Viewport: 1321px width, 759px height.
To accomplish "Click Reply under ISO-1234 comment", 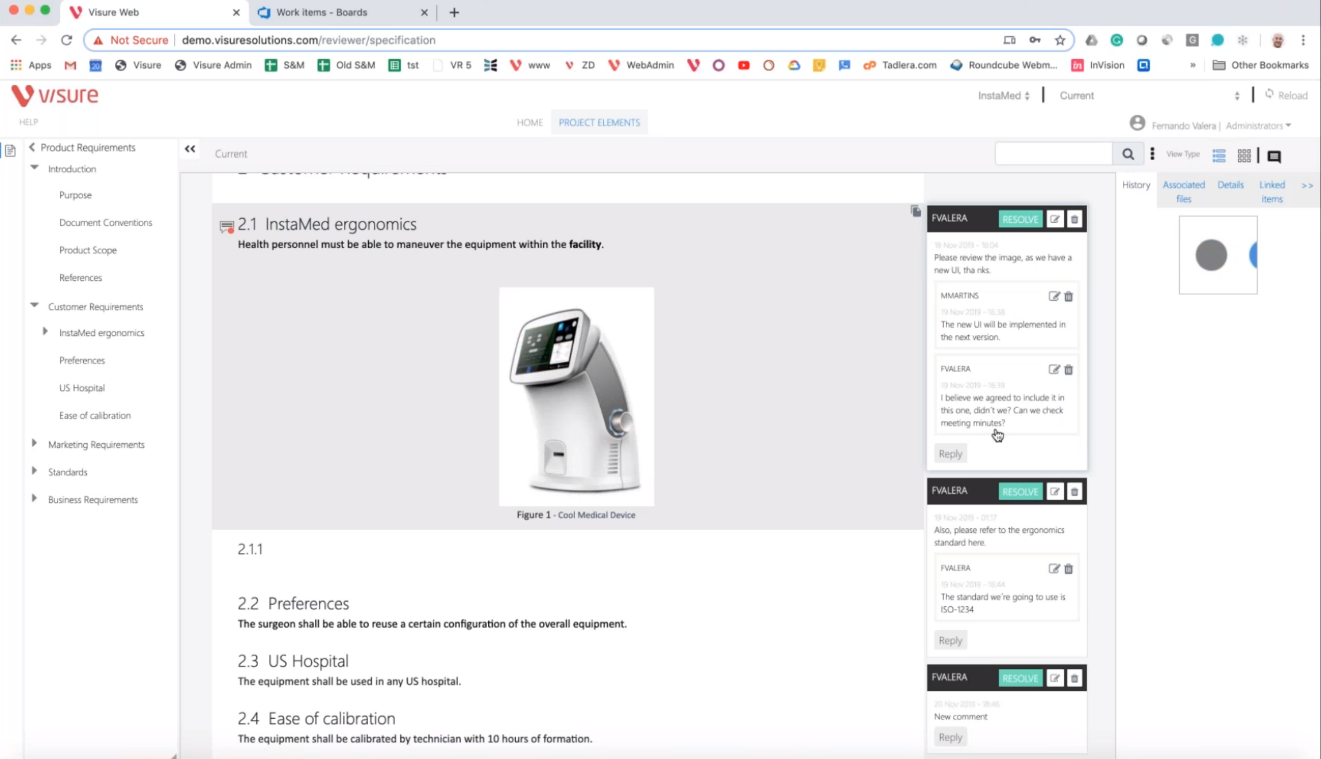I will point(950,640).
